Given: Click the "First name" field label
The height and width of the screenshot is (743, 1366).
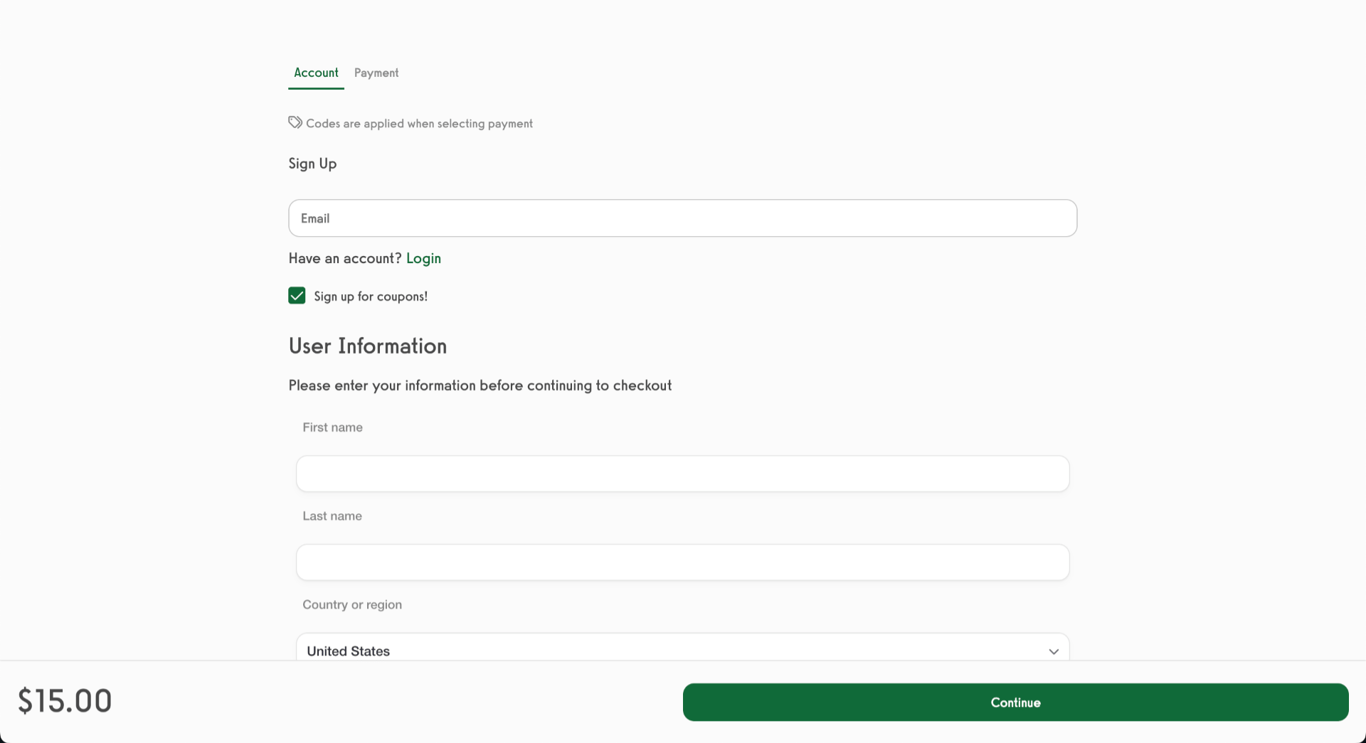Looking at the screenshot, I should pos(333,428).
